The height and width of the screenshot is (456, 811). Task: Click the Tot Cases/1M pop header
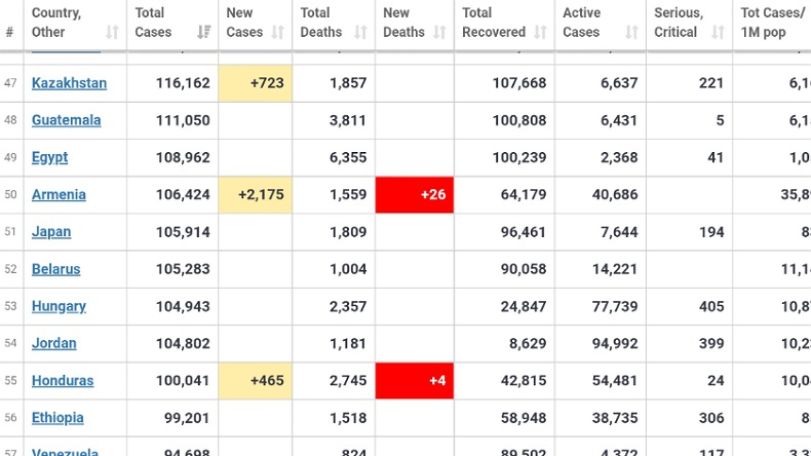pos(772,23)
